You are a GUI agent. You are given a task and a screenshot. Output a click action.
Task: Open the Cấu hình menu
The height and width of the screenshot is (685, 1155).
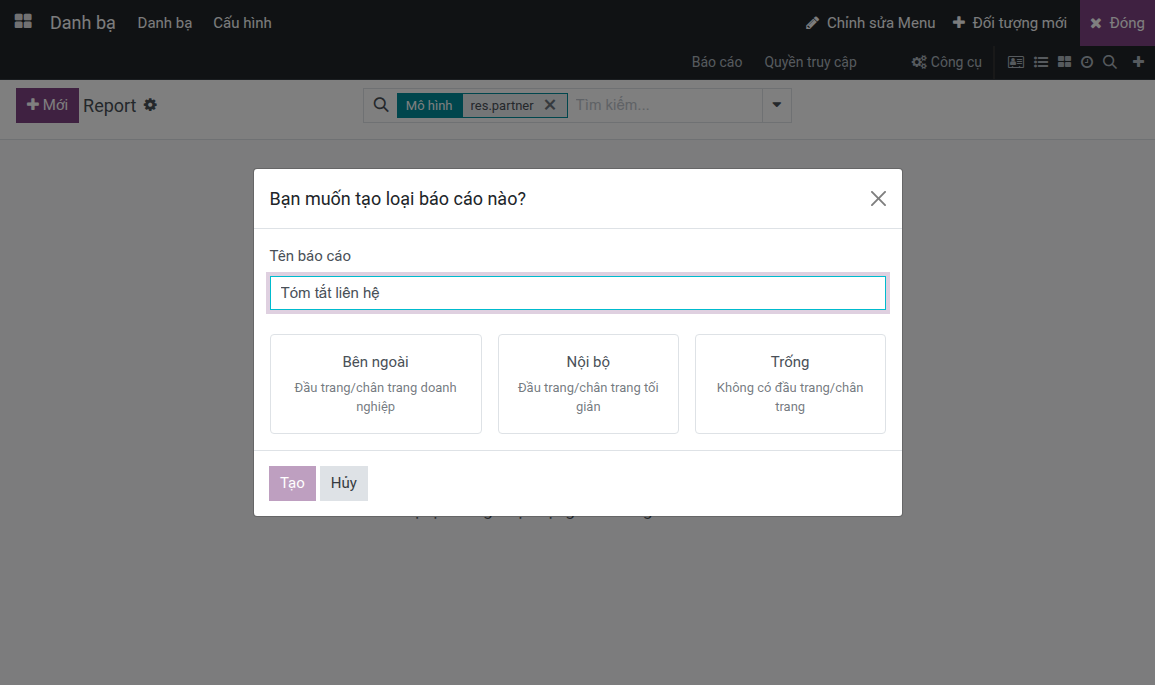242,23
